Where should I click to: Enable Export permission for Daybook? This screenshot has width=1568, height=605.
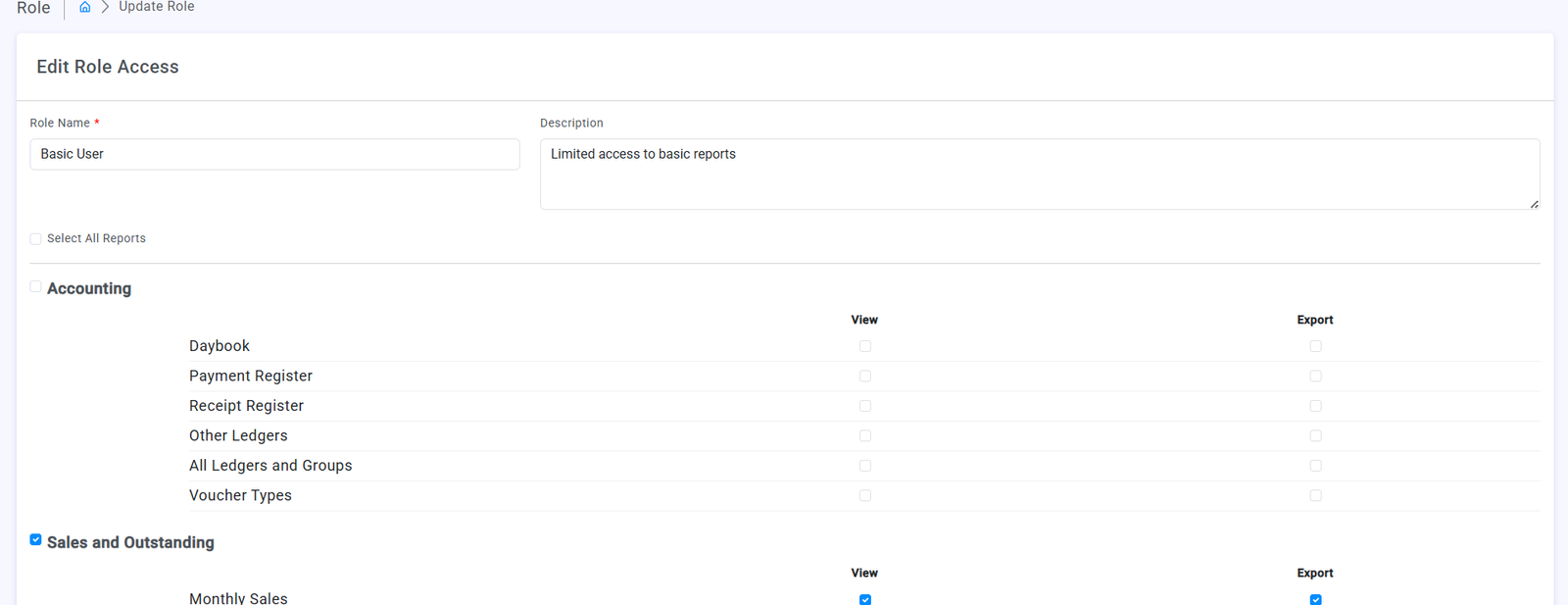[1315, 346]
